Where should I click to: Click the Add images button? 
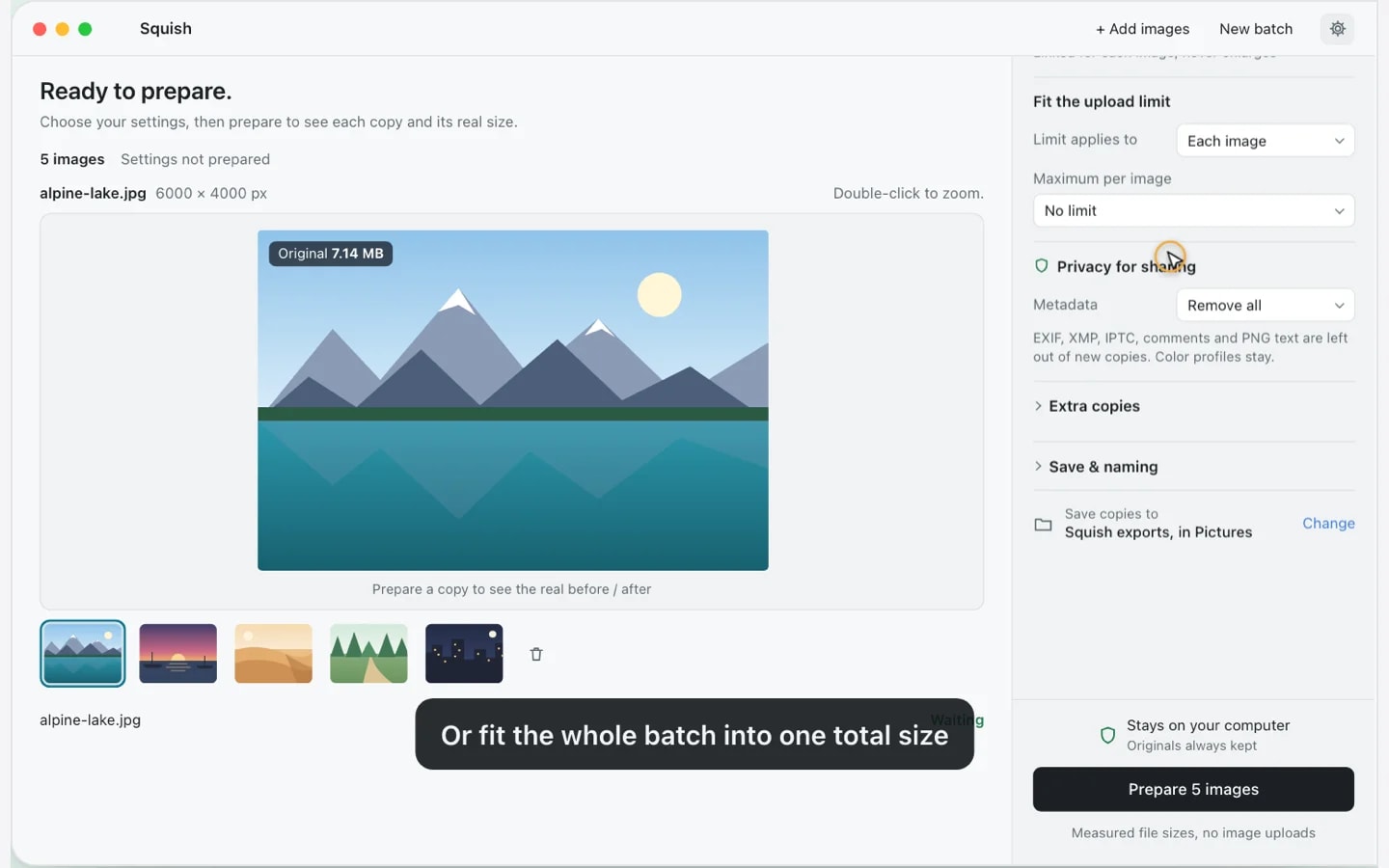pyautogui.click(x=1142, y=29)
